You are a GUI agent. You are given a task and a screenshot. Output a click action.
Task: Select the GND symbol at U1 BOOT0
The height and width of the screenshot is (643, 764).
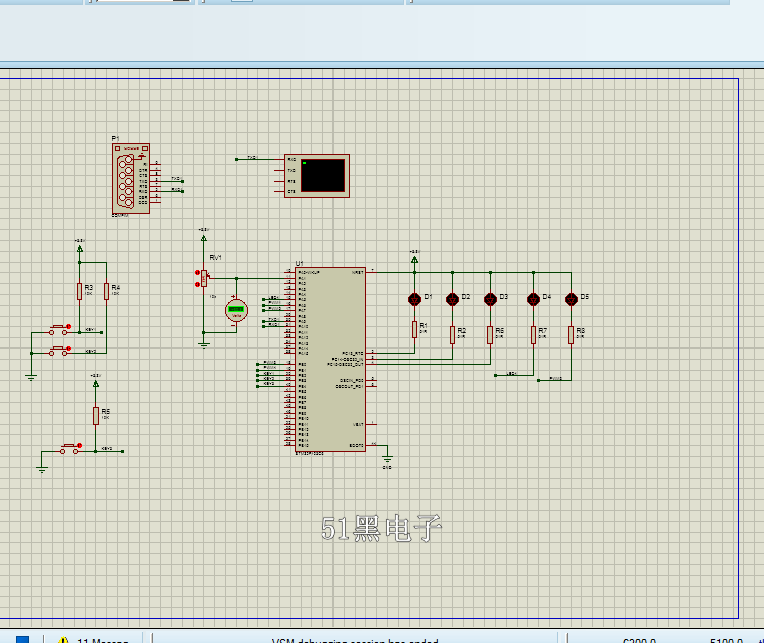pos(387,459)
